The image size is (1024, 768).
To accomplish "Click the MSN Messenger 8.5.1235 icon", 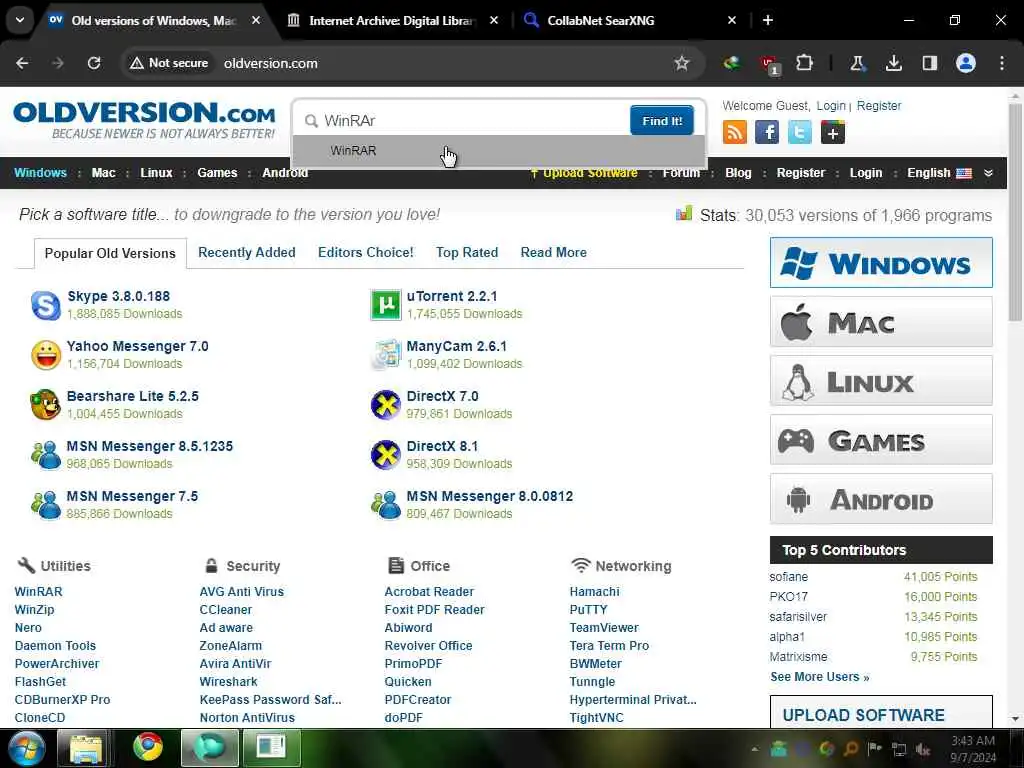I will pos(46,455).
